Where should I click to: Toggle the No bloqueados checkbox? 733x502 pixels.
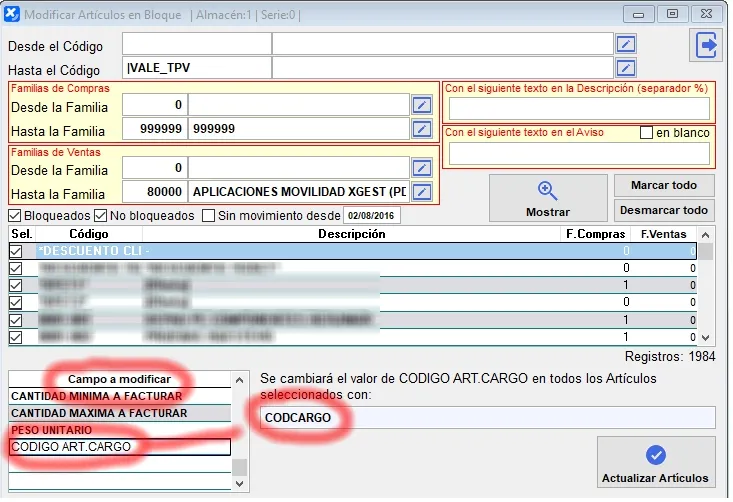click(100, 215)
